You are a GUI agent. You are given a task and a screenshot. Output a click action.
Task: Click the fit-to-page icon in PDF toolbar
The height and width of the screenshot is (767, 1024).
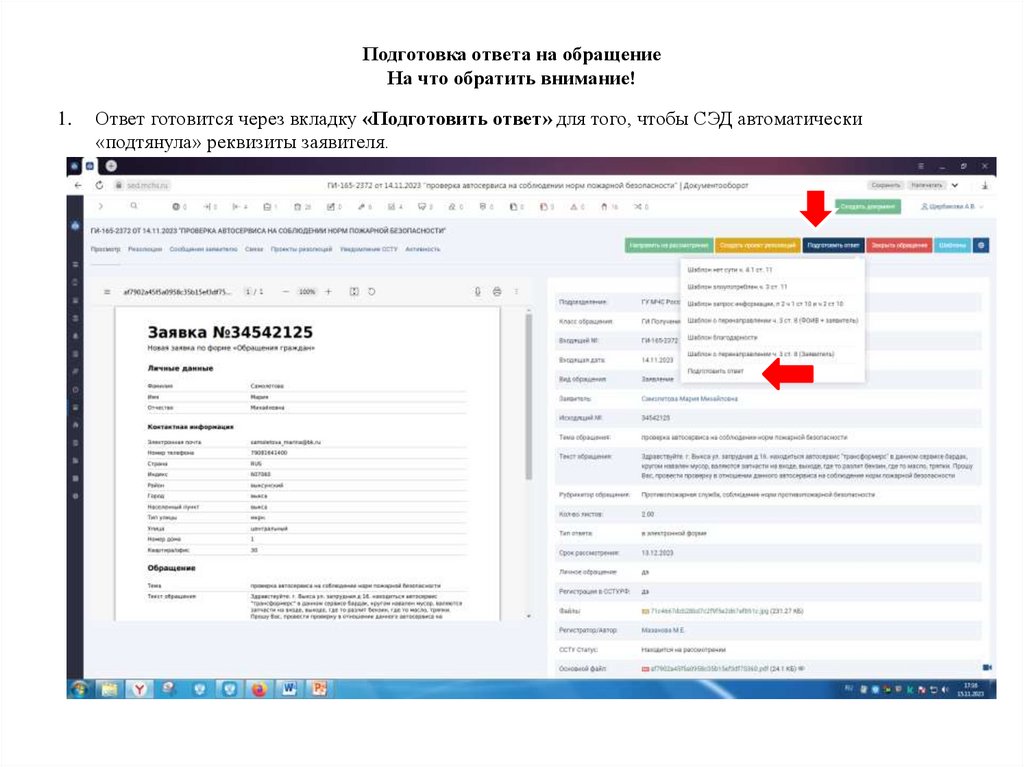click(x=353, y=292)
